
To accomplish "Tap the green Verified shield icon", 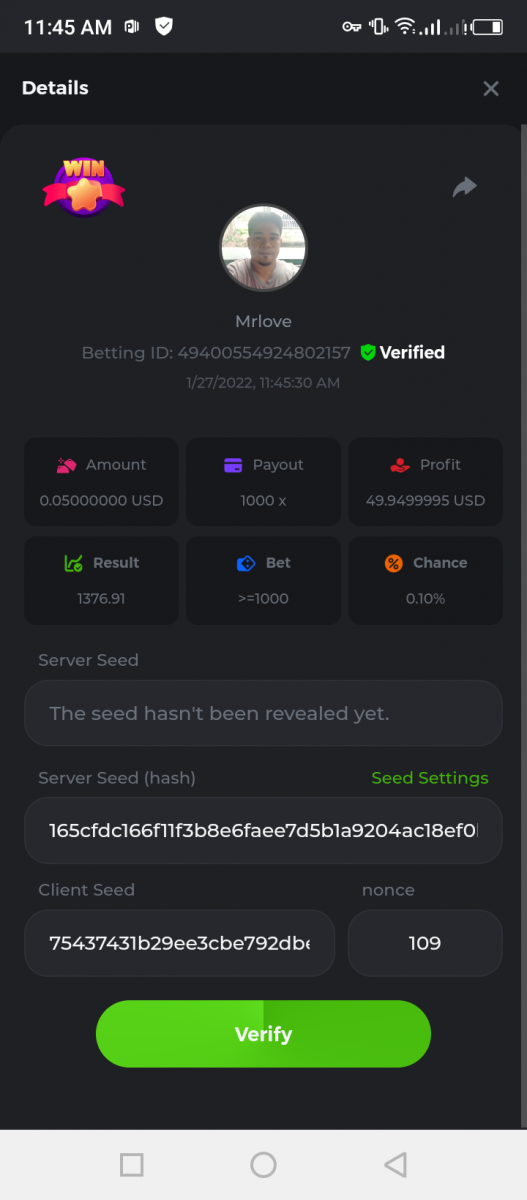I will point(368,352).
